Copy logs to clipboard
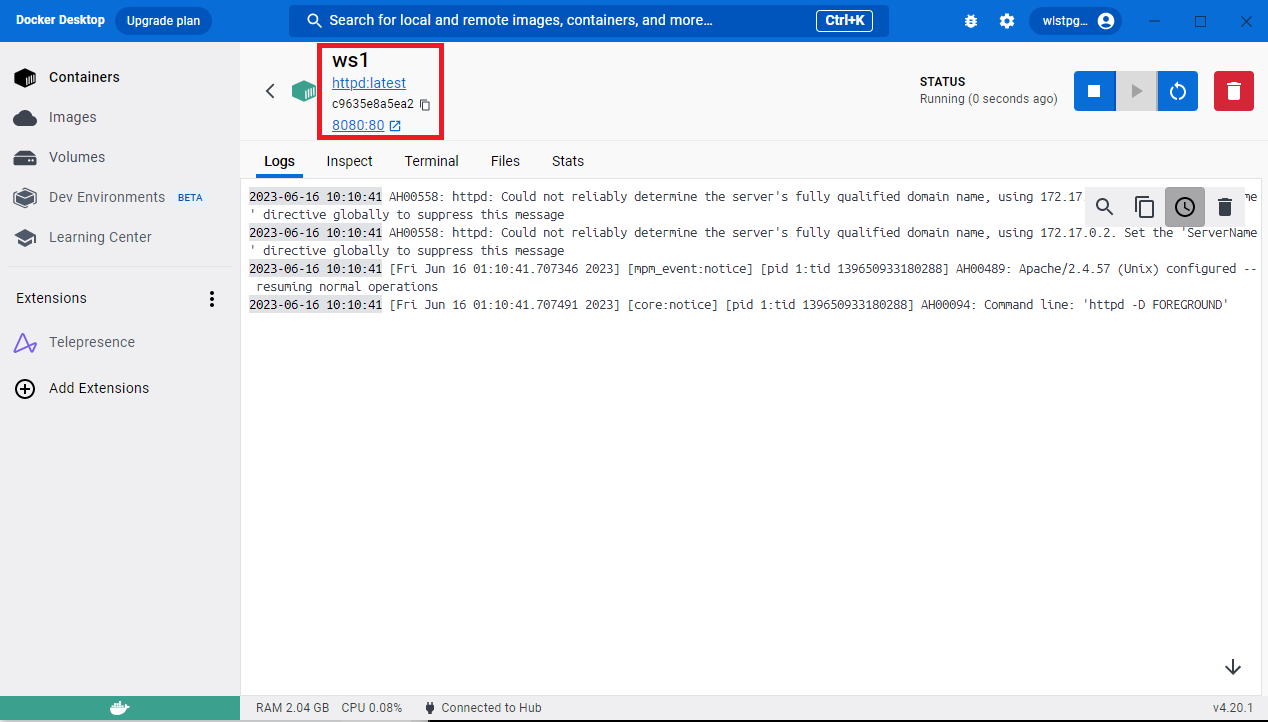 coord(1145,207)
